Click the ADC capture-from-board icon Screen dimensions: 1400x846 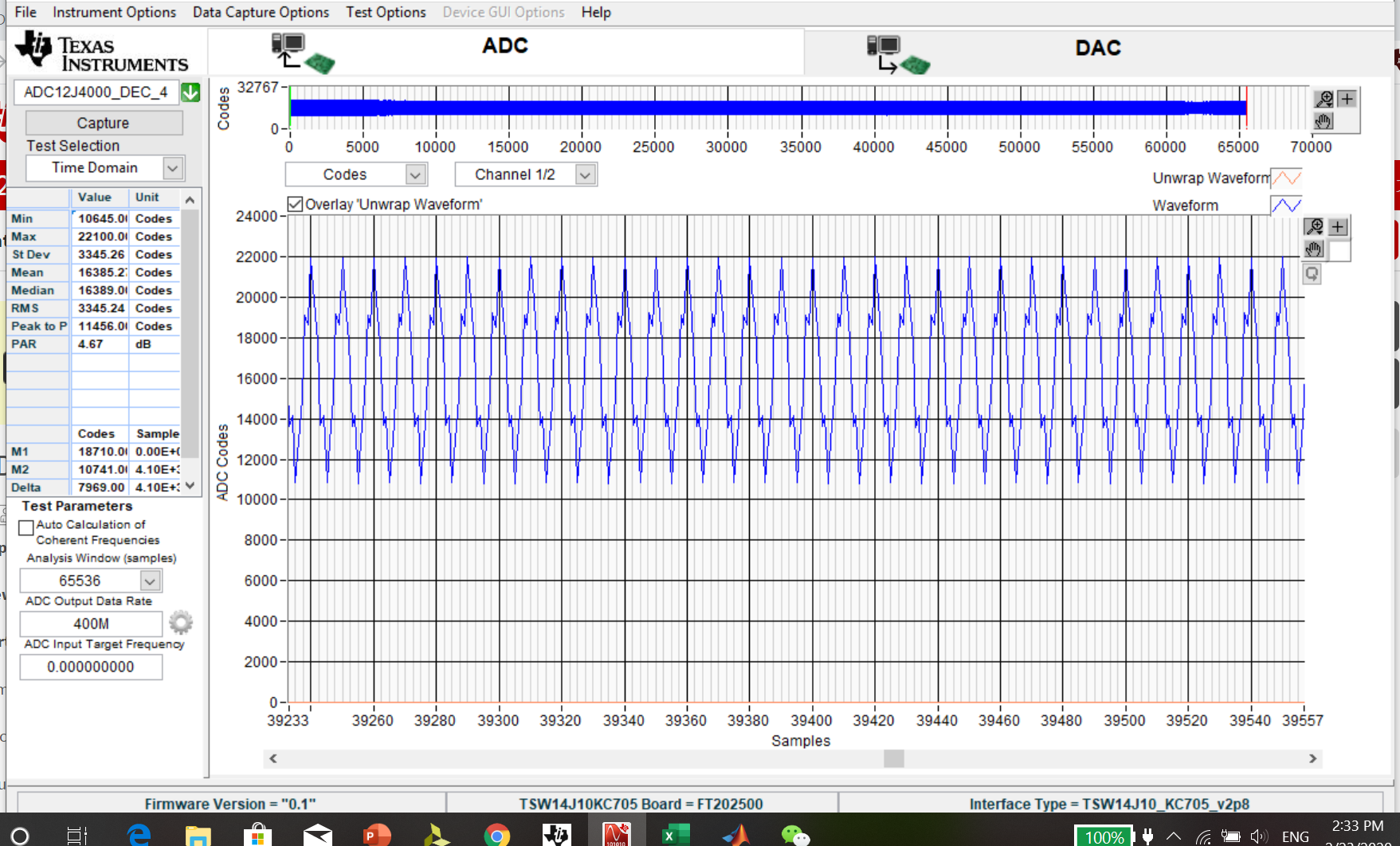click(x=302, y=53)
